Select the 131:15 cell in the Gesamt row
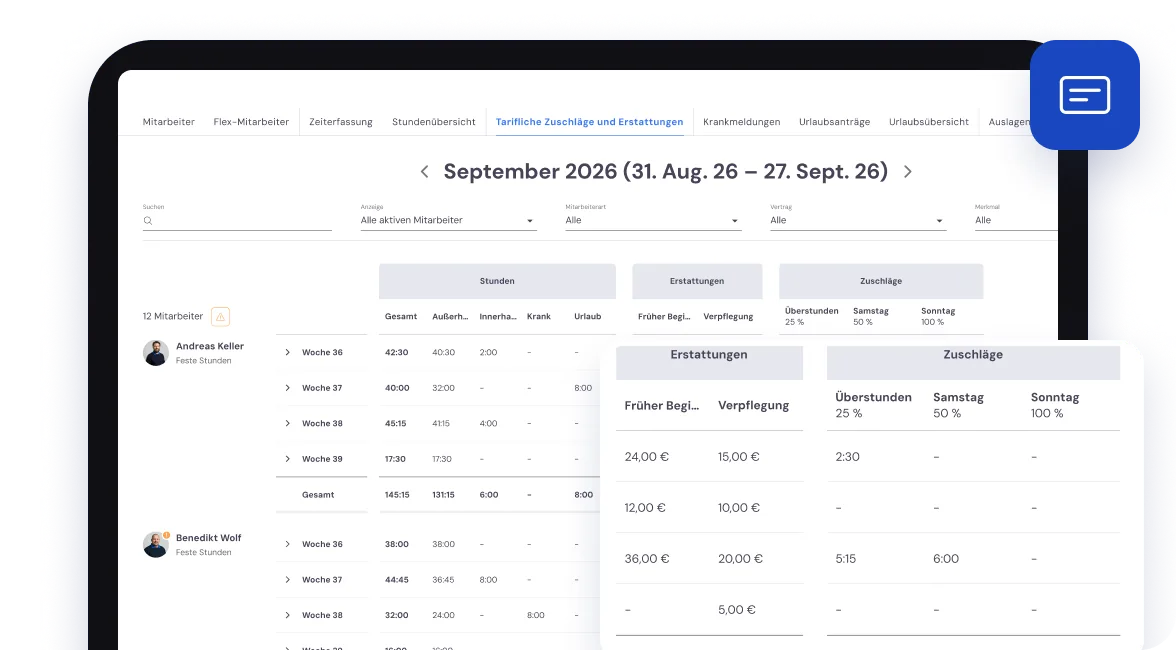1176x650 pixels. coord(443,495)
